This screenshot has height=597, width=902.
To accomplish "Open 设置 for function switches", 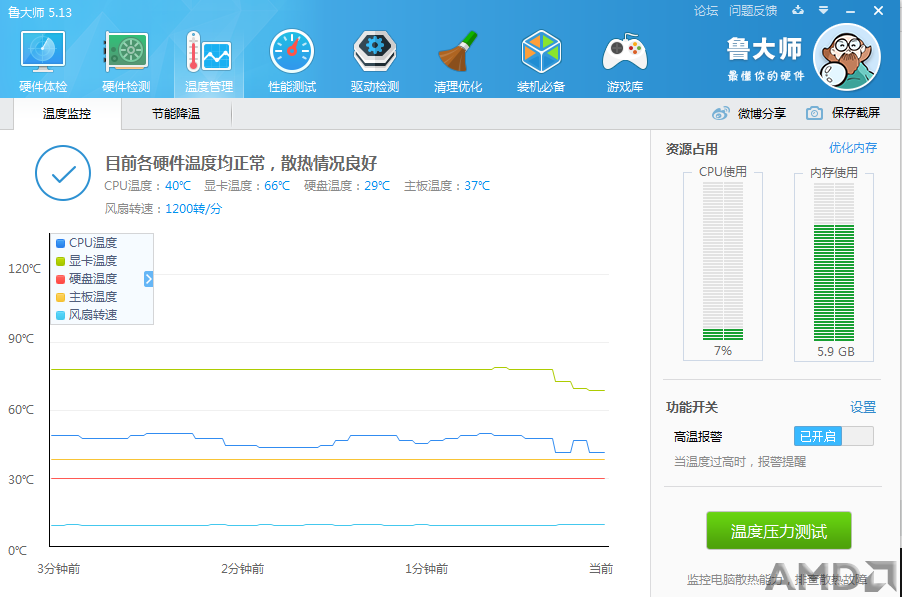I will [863, 407].
